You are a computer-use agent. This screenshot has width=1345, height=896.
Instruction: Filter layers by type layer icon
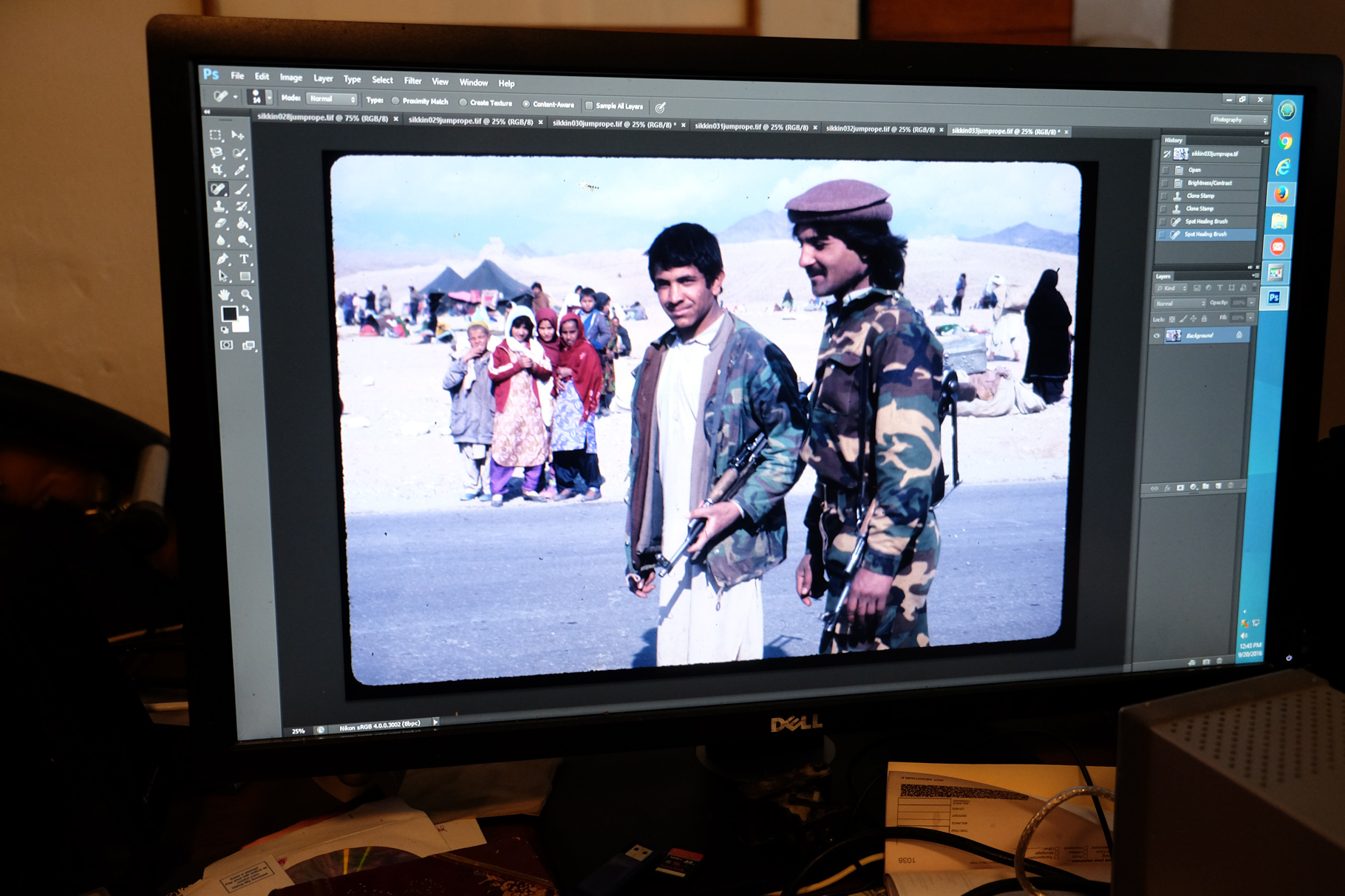1219,287
